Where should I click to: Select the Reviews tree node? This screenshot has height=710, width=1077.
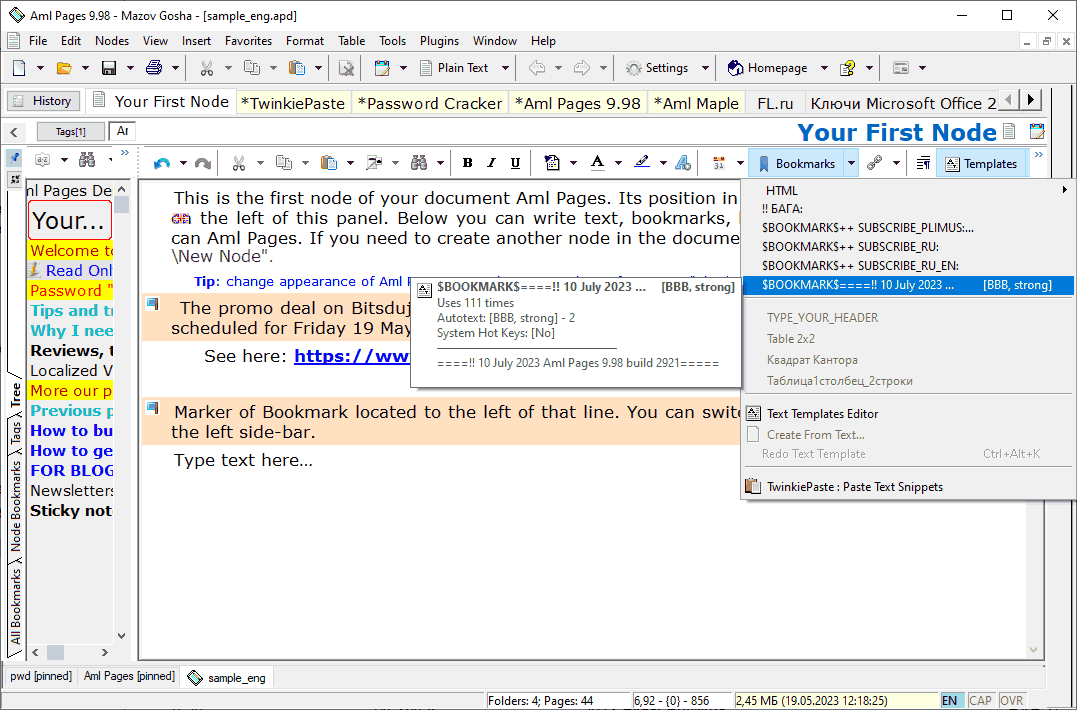pyautogui.click(x=71, y=351)
